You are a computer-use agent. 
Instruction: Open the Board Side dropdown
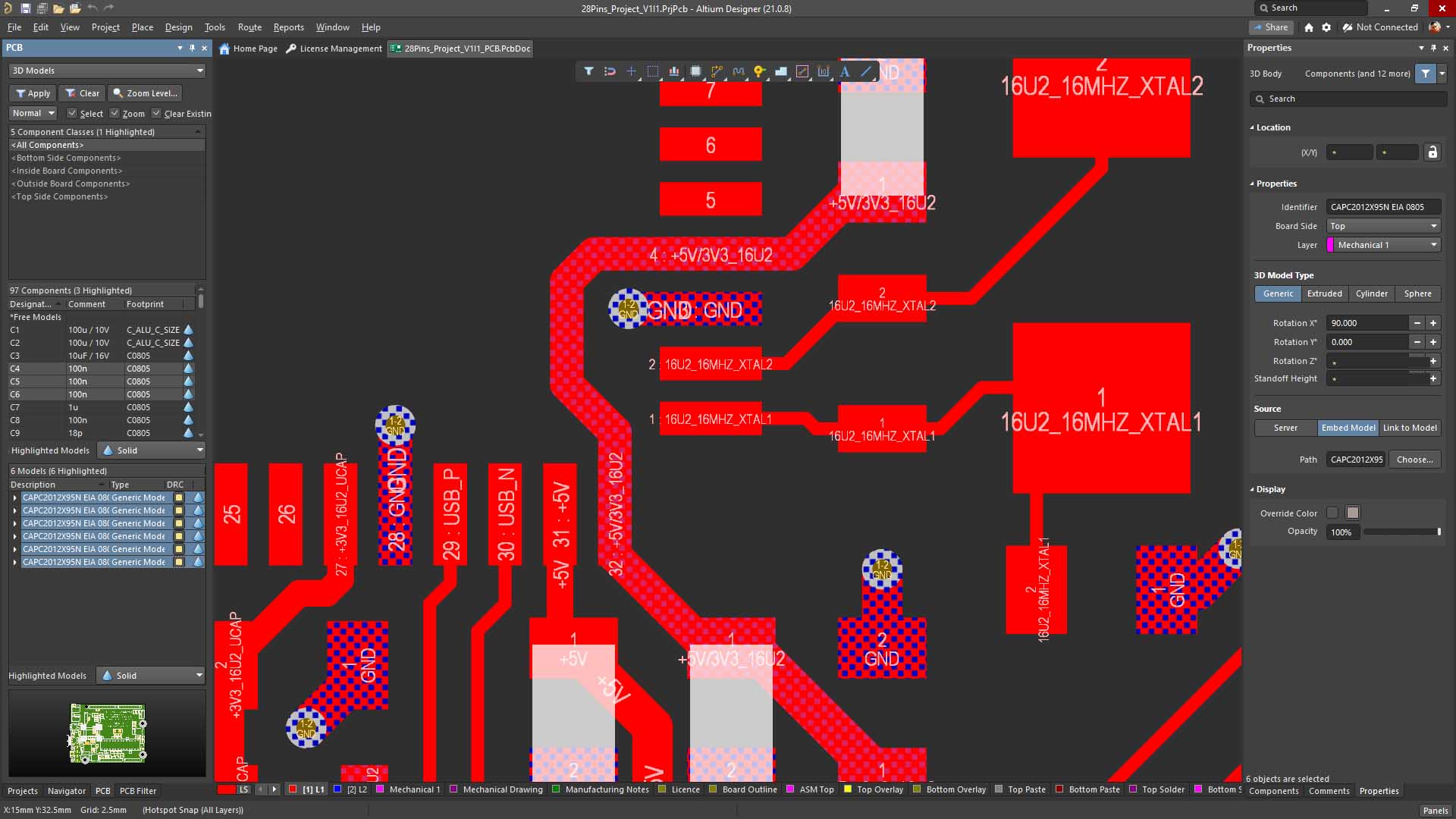(x=1383, y=226)
